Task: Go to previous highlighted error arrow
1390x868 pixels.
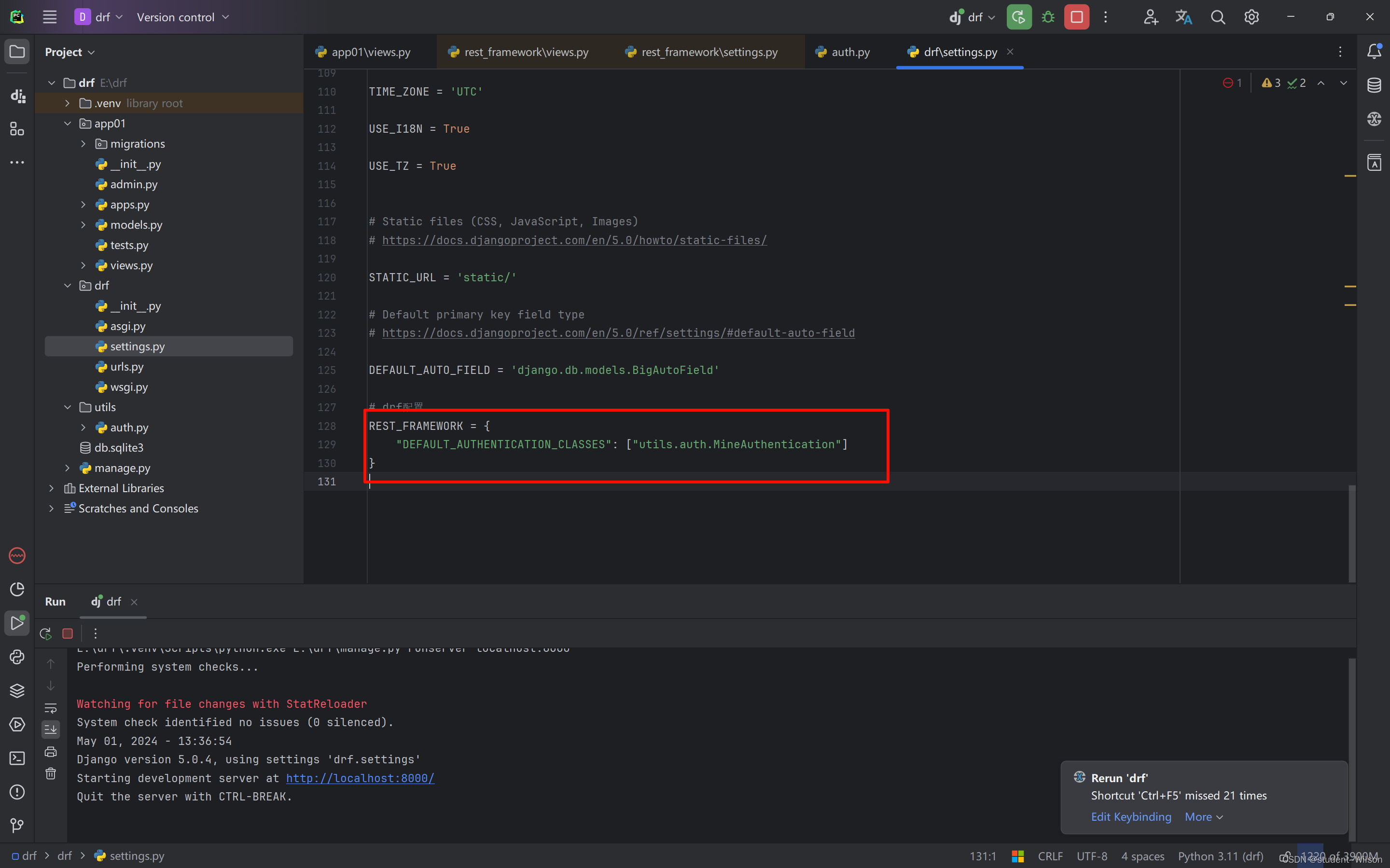Action: coord(1320,83)
